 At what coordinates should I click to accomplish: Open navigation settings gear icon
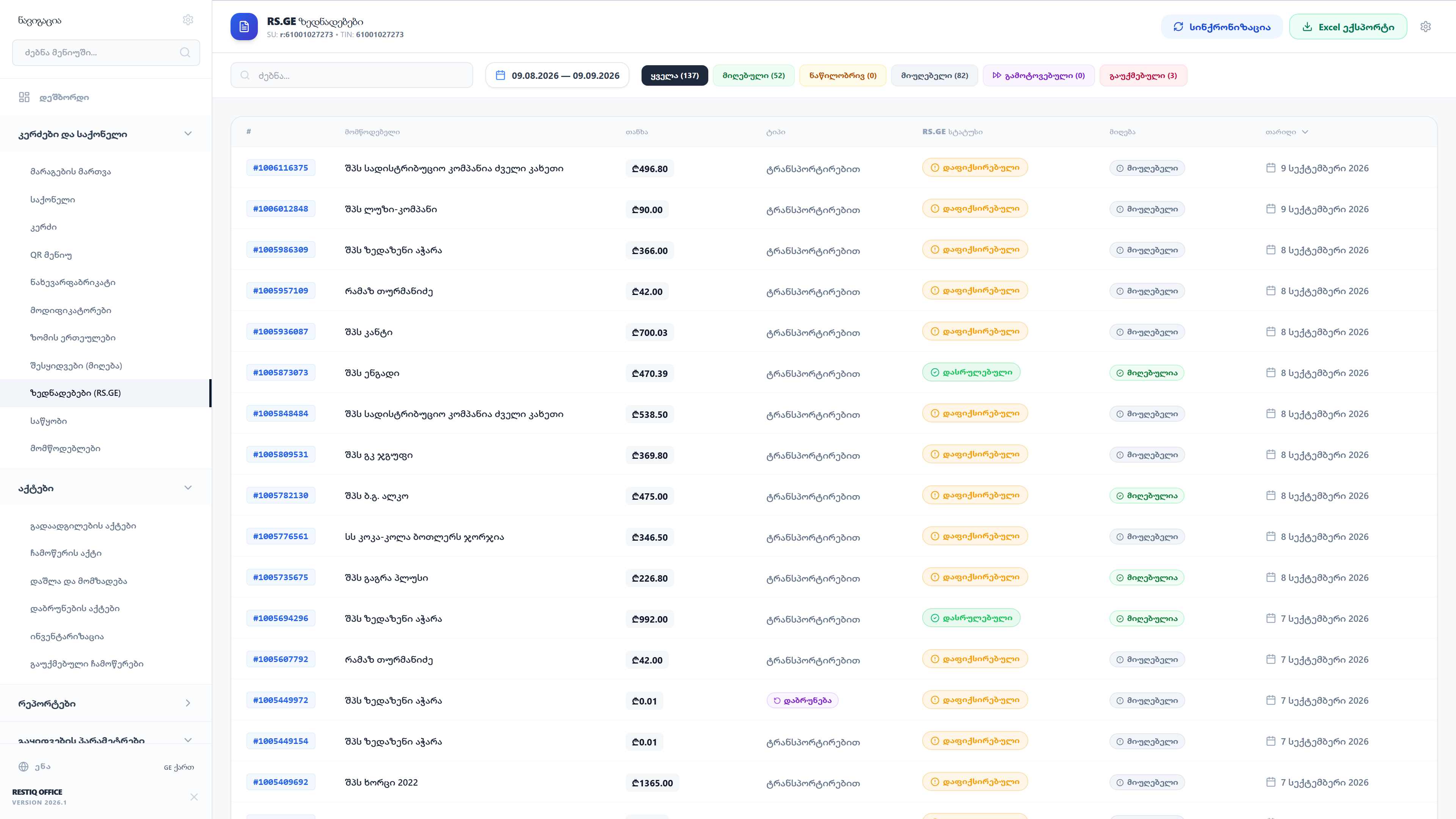click(x=188, y=20)
